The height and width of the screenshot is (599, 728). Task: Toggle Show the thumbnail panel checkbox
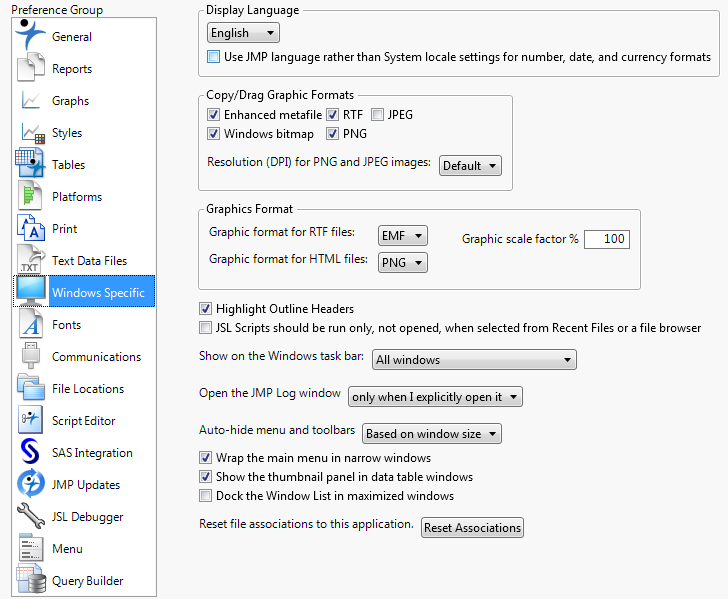(205, 477)
